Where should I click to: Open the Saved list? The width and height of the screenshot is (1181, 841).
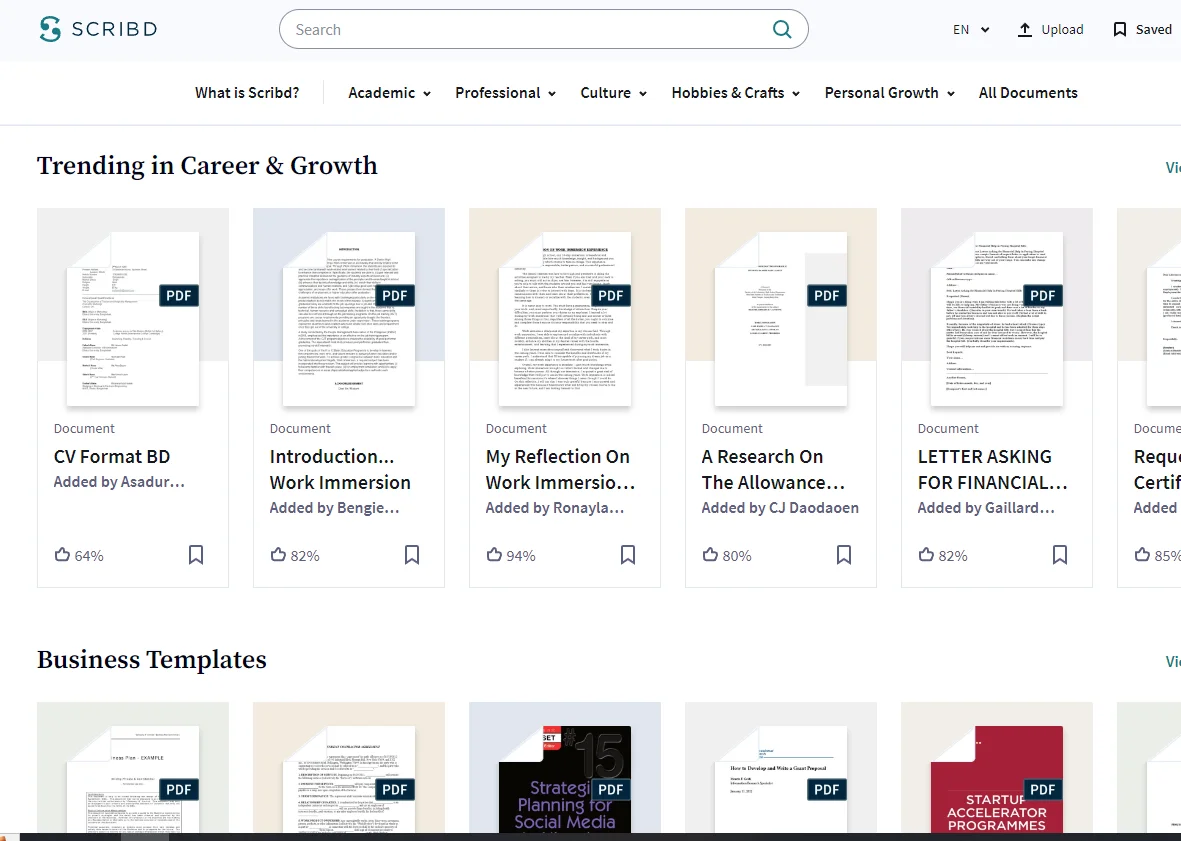point(1143,29)
